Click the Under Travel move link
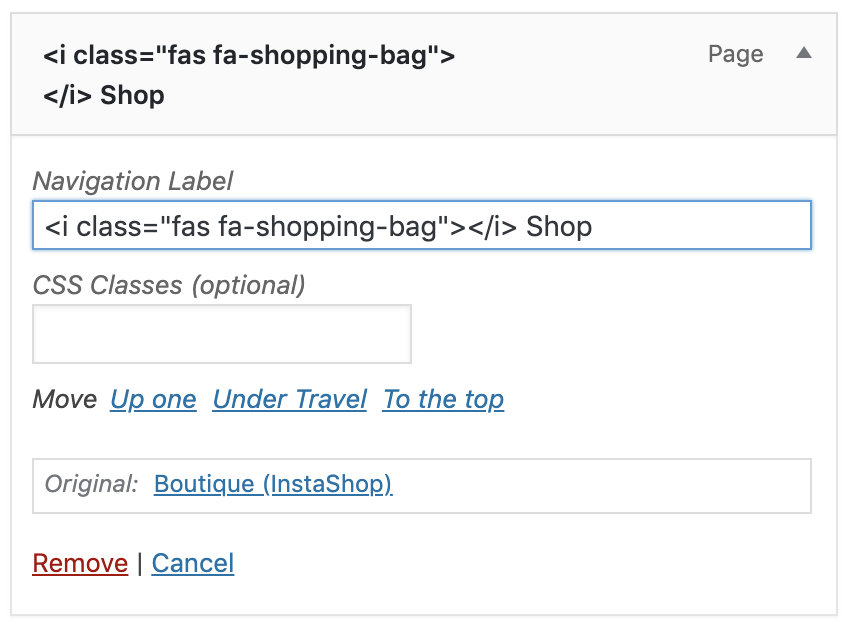Viewport: 858px width, 632px height. 290,400
